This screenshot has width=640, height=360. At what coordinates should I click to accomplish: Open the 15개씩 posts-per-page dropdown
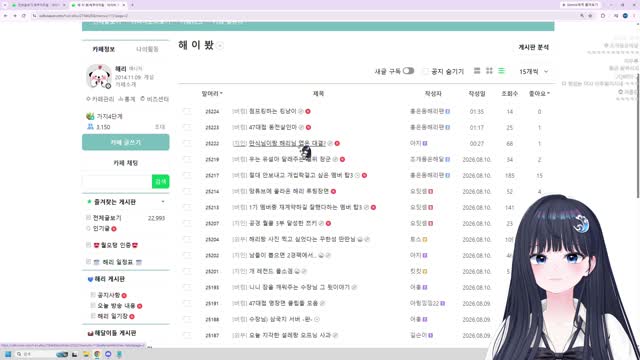(x=533, y=71)
